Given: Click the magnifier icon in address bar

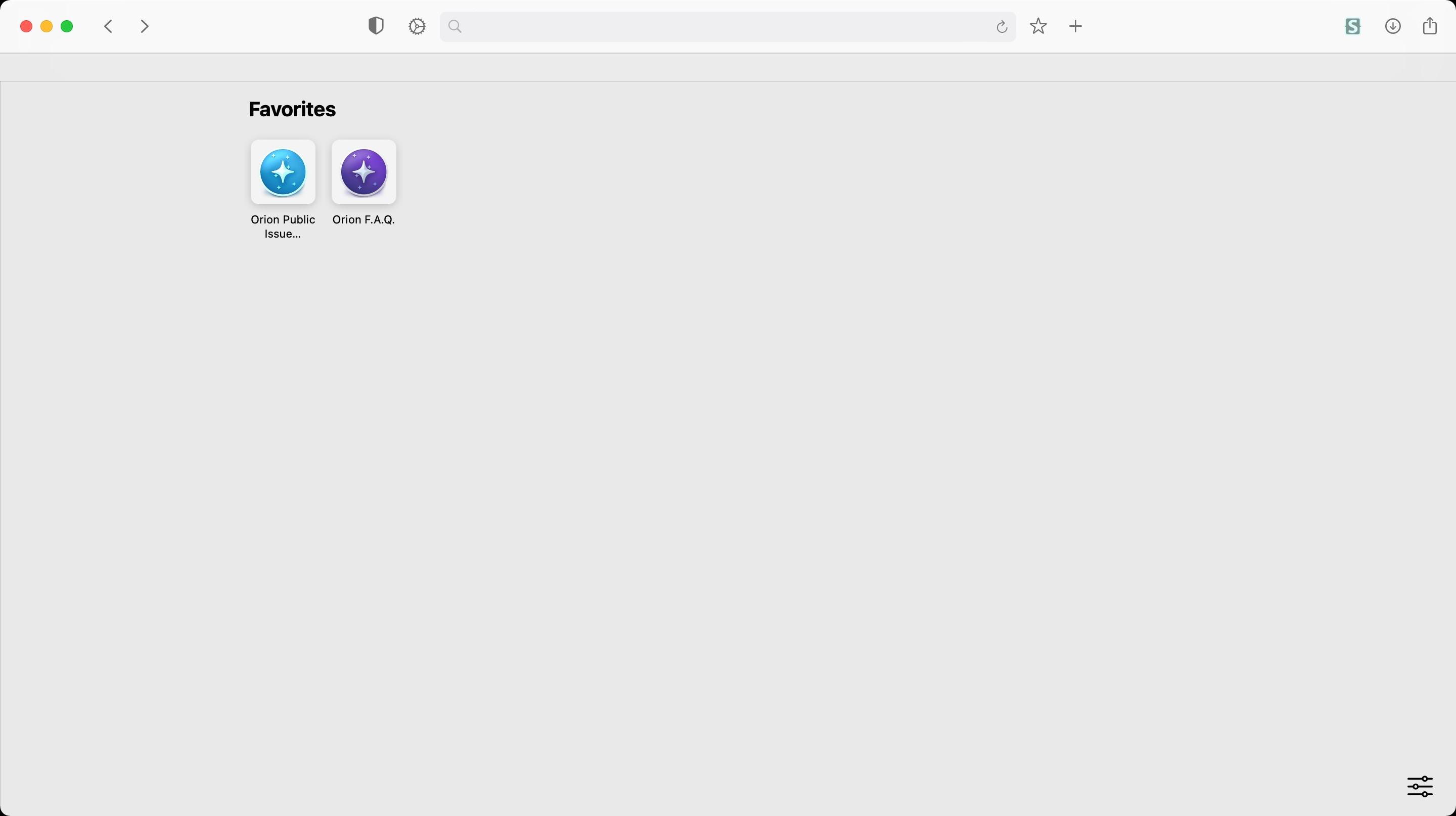Looking at the screenshot, I should [455, 27].
